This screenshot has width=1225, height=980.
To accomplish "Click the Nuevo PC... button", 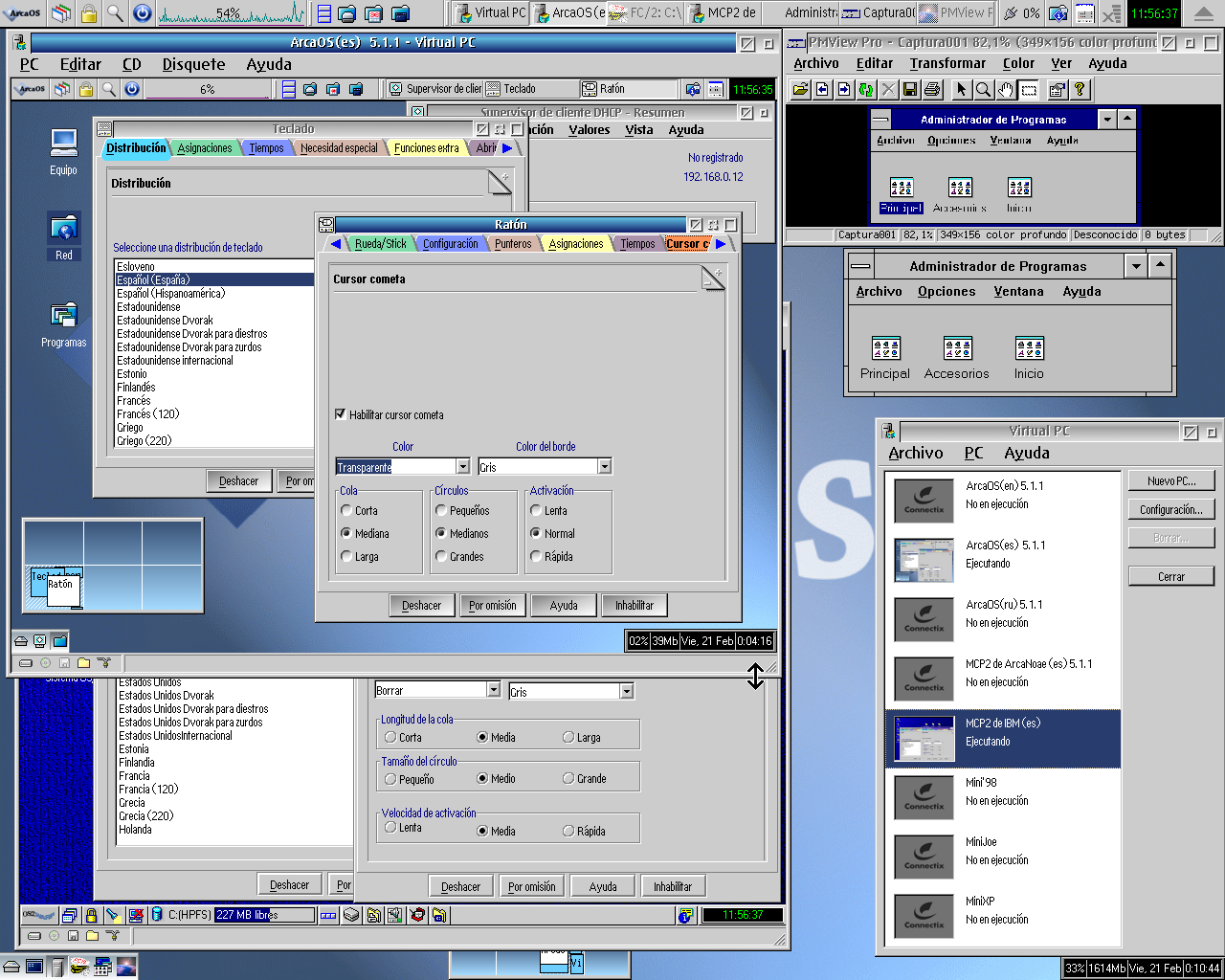I will [x=1171, y=480].
